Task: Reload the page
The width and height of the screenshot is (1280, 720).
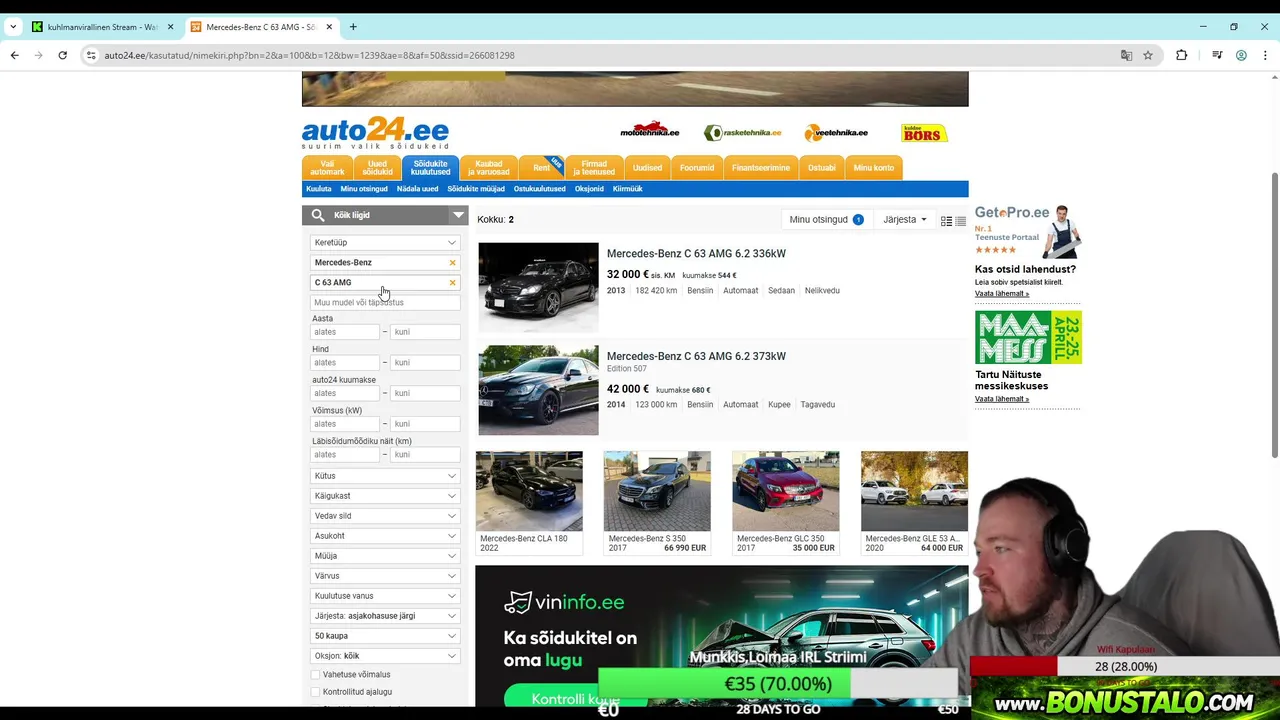Action: click(x=62, y=55)
